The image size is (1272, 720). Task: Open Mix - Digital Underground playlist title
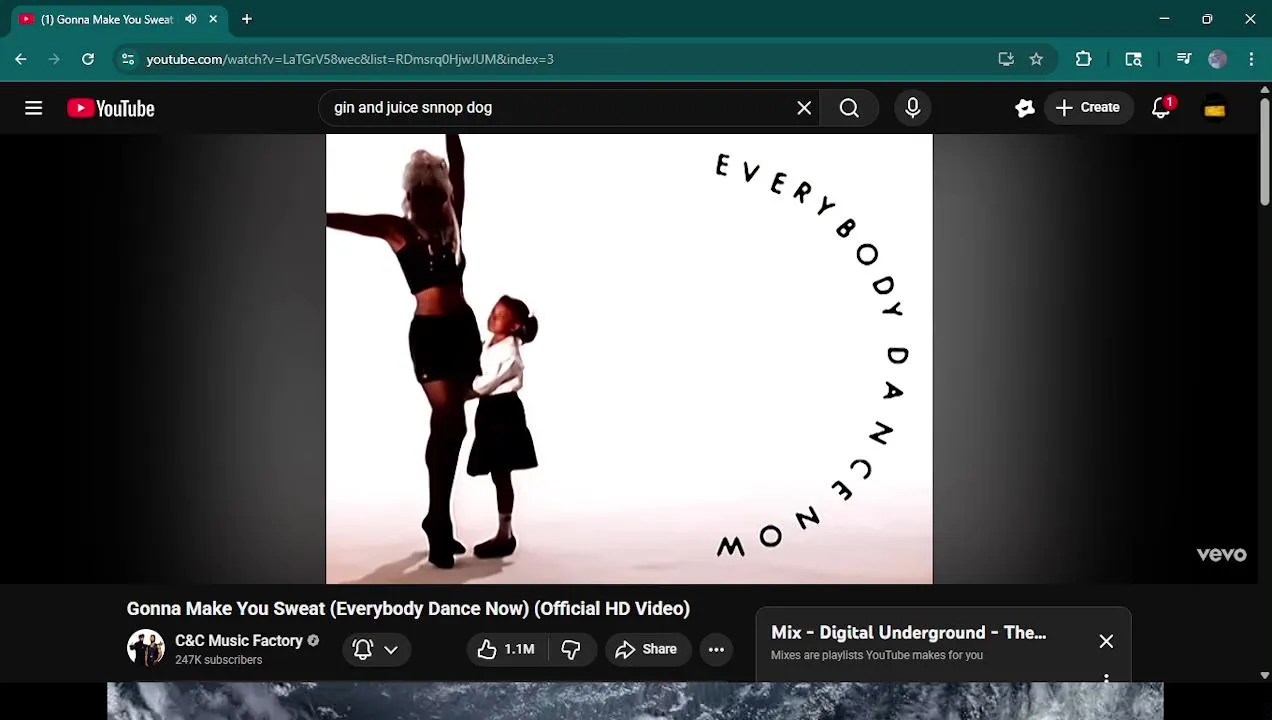click(908, 632)
